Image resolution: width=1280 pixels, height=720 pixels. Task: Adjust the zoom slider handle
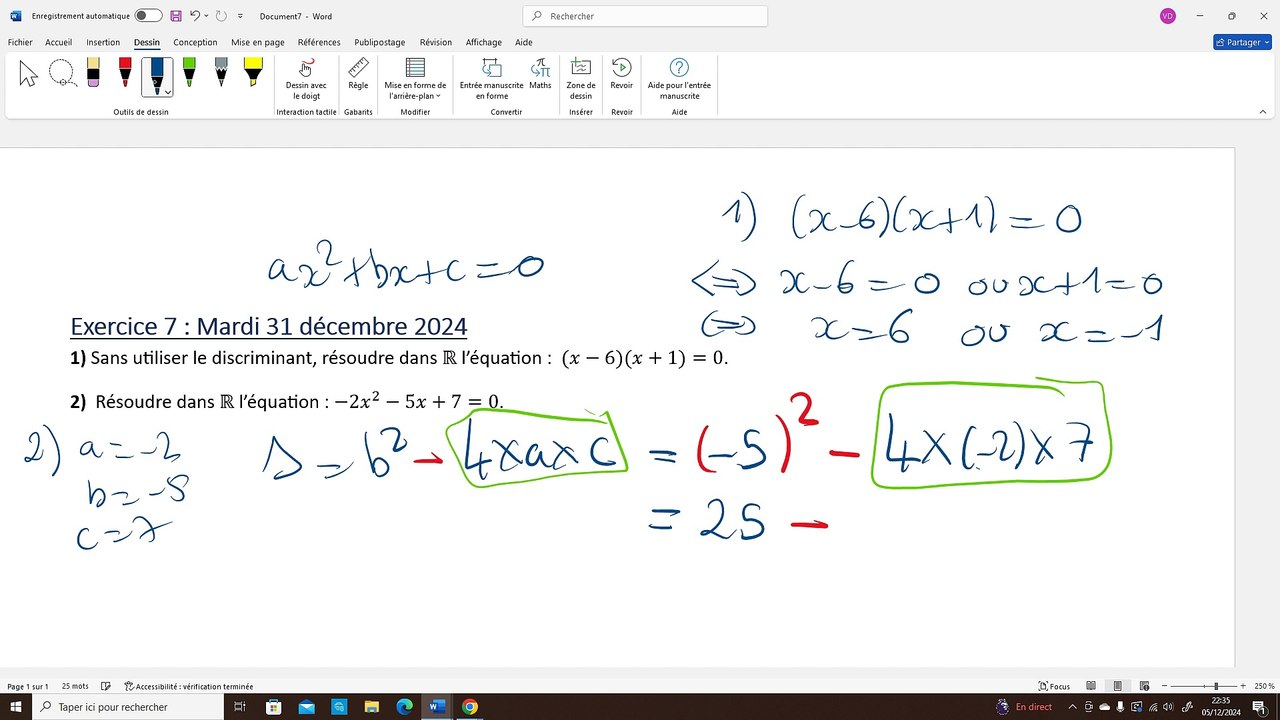(1216, 686)
